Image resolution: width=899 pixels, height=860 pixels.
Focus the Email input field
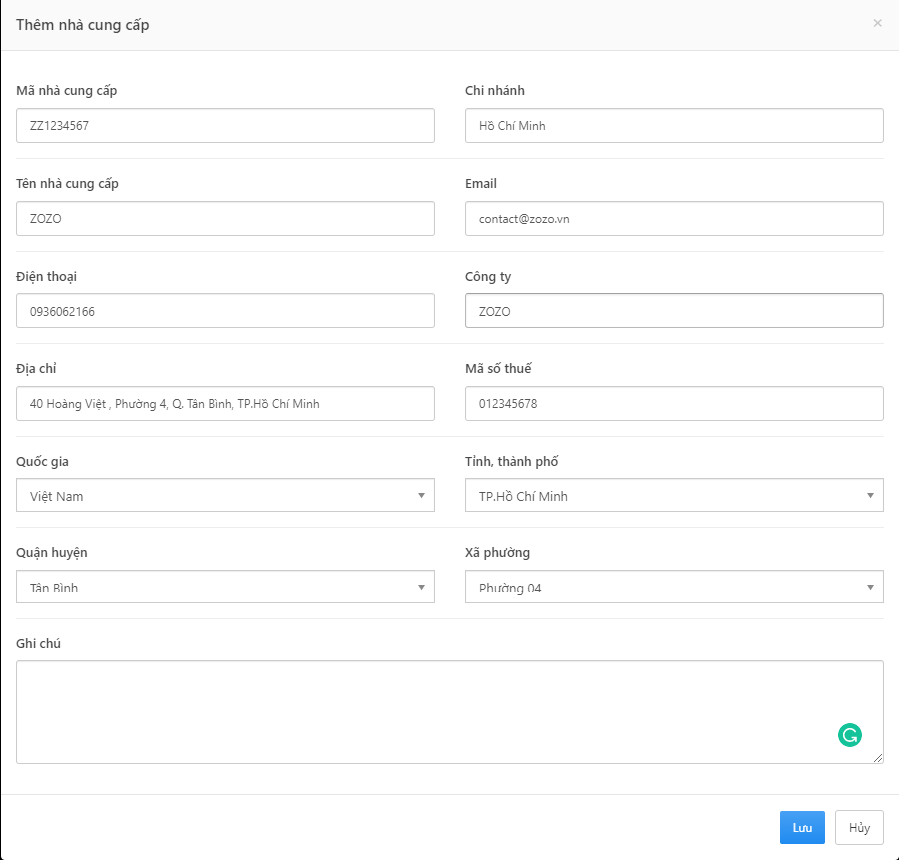tap(674, 218)
